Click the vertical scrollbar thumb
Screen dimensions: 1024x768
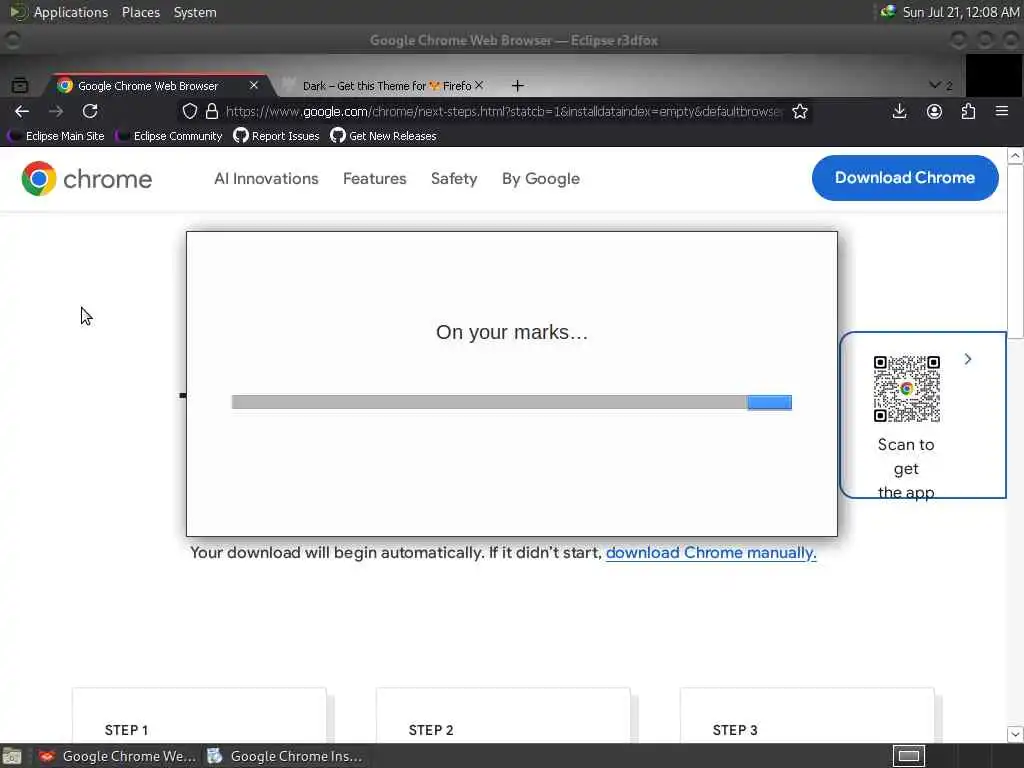coord(1015,251)
